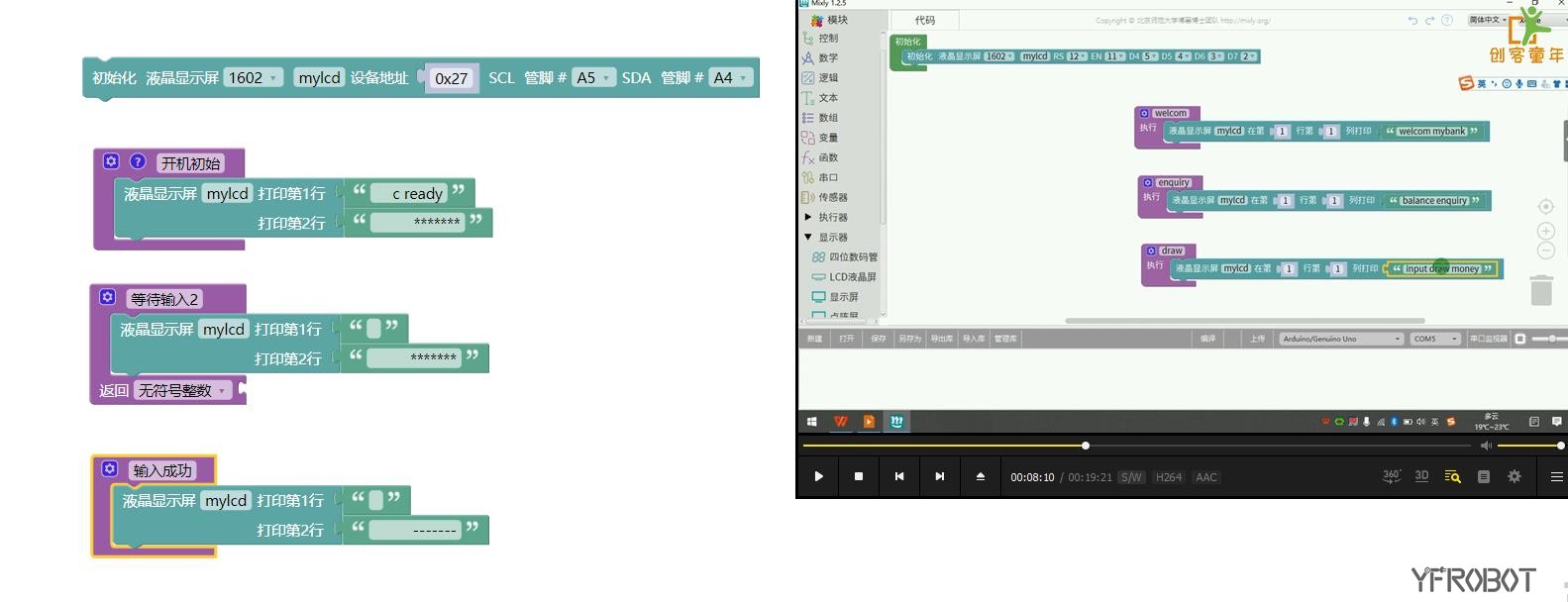Click the Play button in video player
Viewport: 1568px width, 602px height.
(x=818, y=476)
